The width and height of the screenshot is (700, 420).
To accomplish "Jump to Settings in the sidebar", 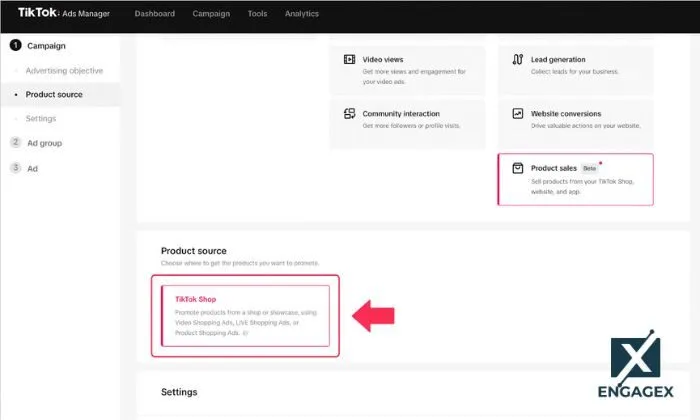I will pyautogui.click(x=41, y=119).
